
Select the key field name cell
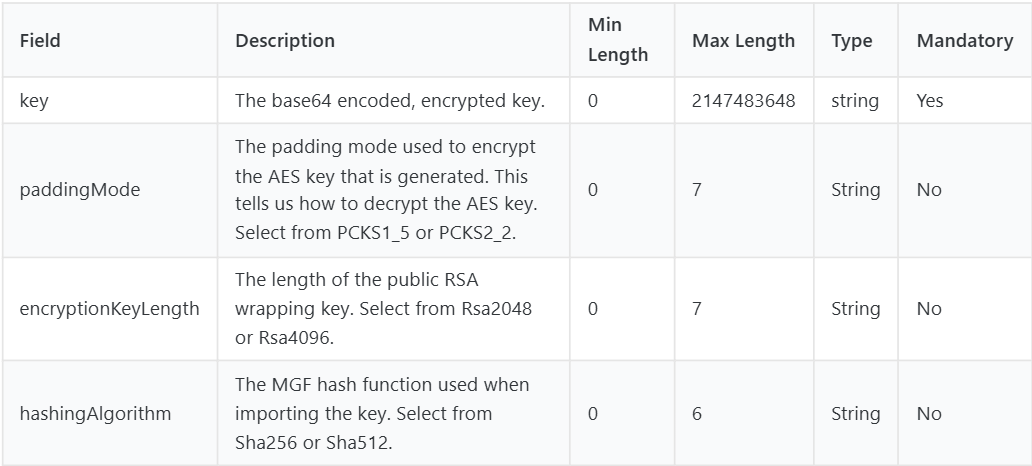[34, 101]
